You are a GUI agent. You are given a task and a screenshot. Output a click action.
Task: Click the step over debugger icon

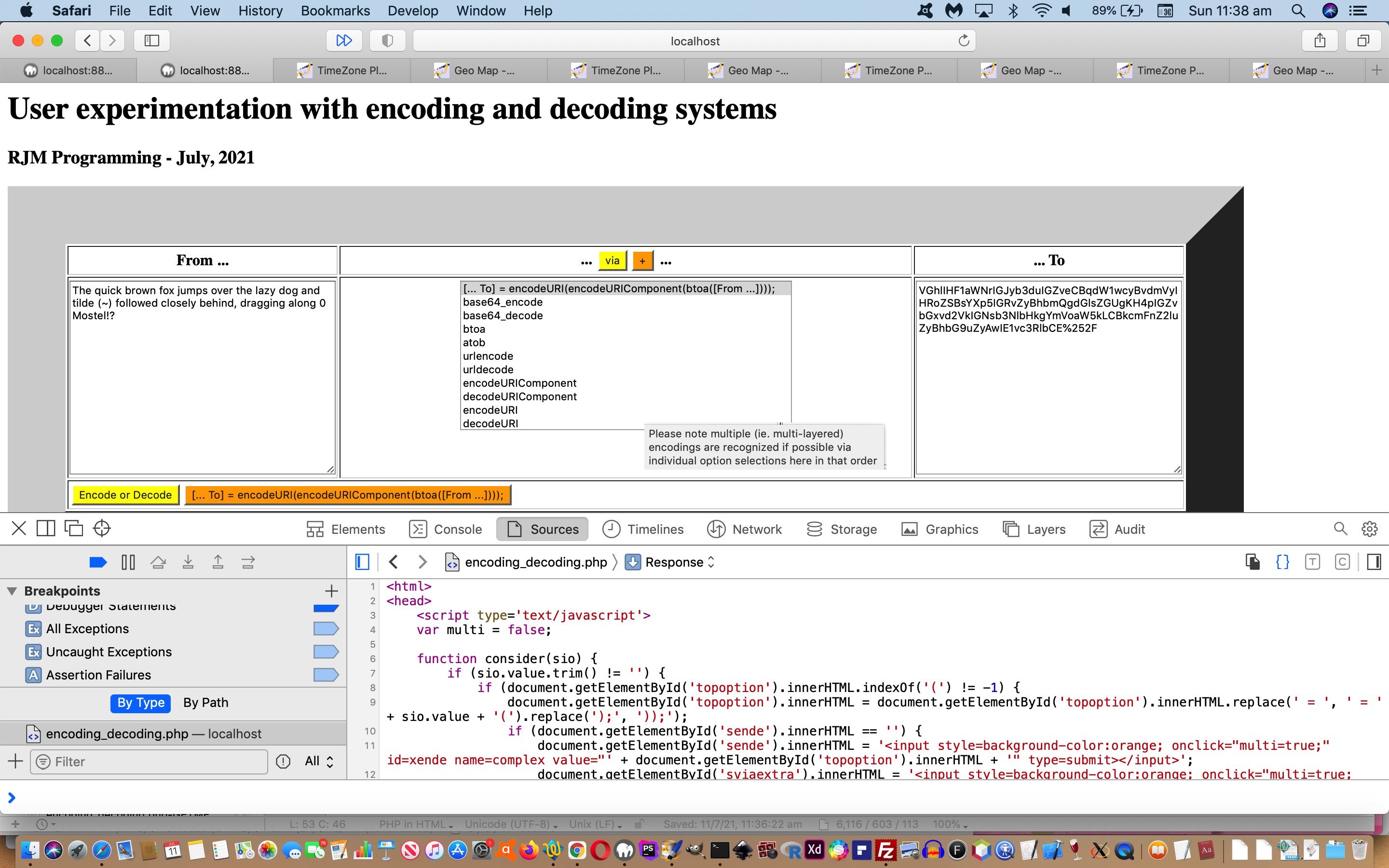coord(158,562)
